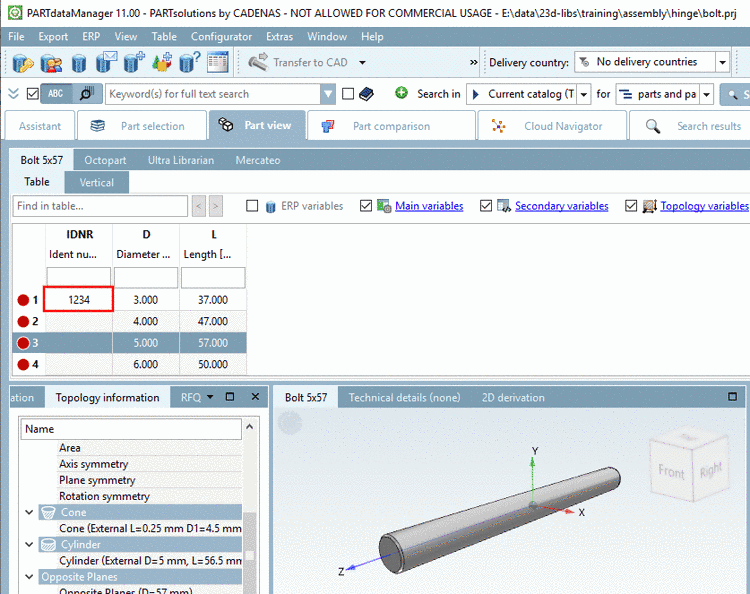The height and width of the screenshot is (594, 750).
Task: Toggle the checkbox beside the book icon
Action: [x=348, y=94]
